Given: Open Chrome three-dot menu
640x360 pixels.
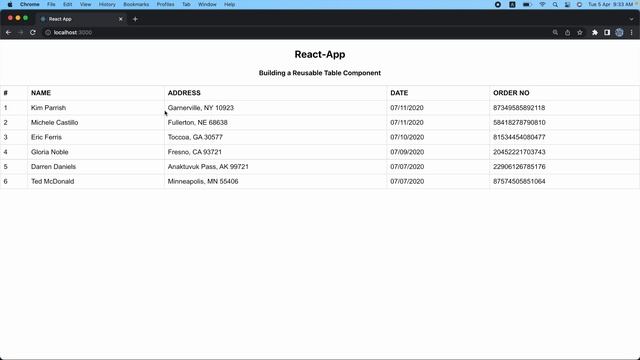Looking at the screenshot, I should [x=631, y=32].
